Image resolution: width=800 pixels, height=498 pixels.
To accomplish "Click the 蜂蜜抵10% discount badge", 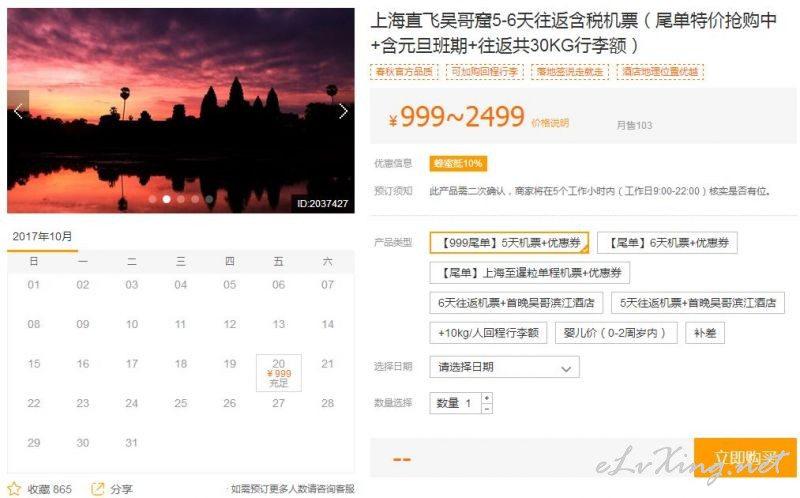I will click(458, 164).
